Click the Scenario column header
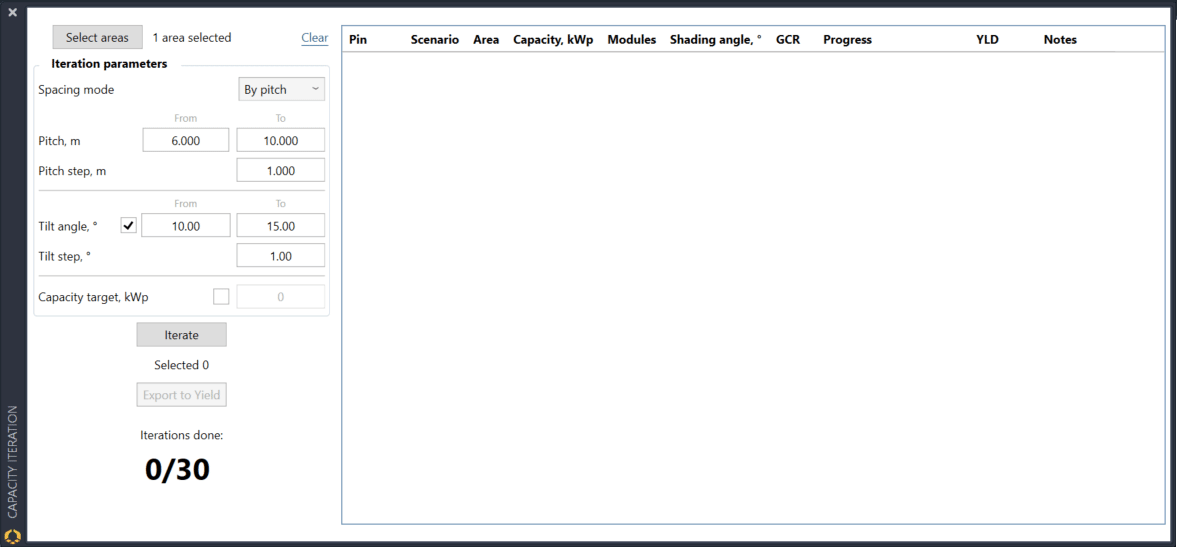Viewport: 1177px width, 547px height. [x=434, y=40]
